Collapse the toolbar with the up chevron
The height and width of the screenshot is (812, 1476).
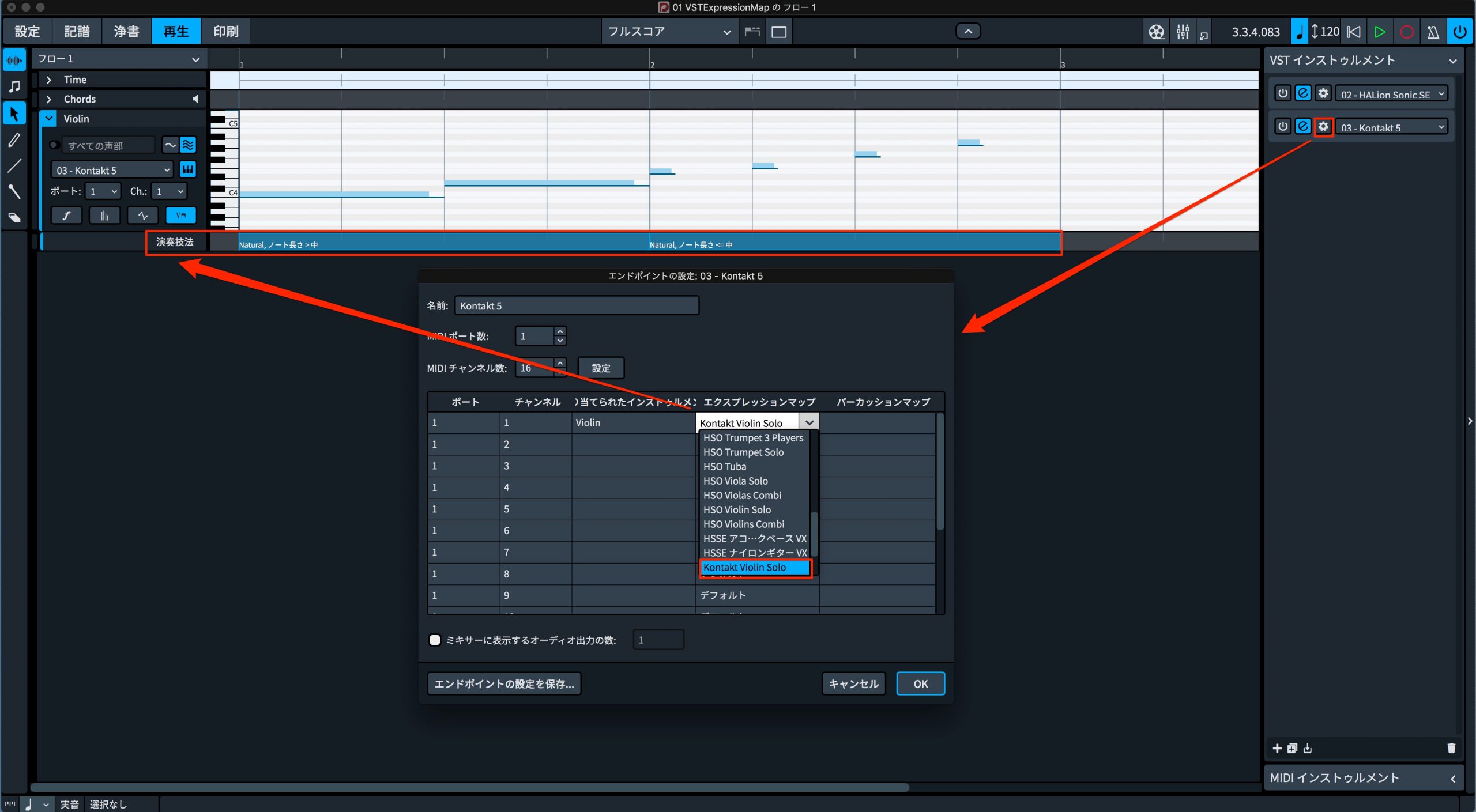(x=968, y=31)
